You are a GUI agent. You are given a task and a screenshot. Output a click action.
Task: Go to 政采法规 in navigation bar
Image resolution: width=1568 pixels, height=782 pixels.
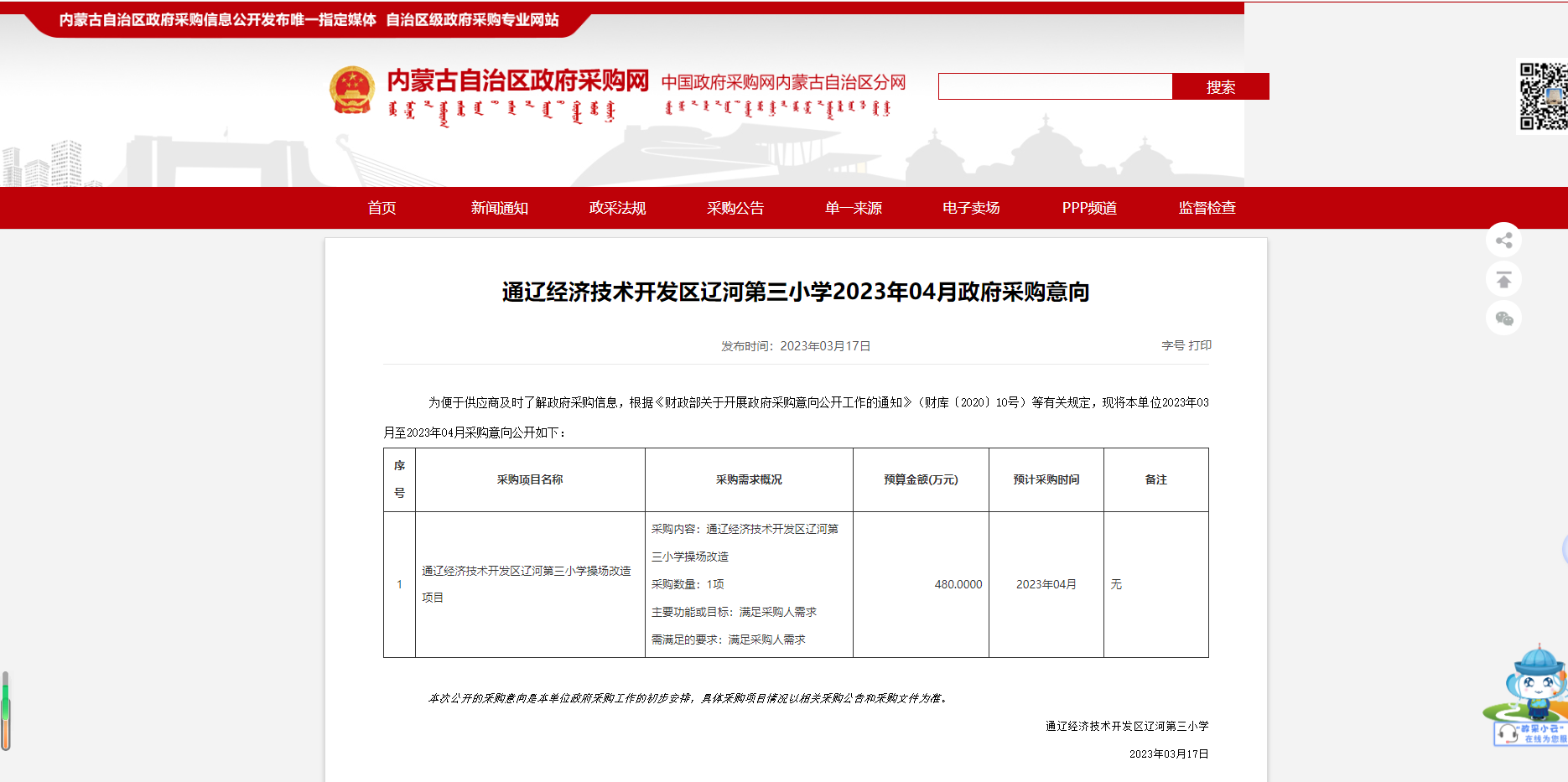pos(617,208)
